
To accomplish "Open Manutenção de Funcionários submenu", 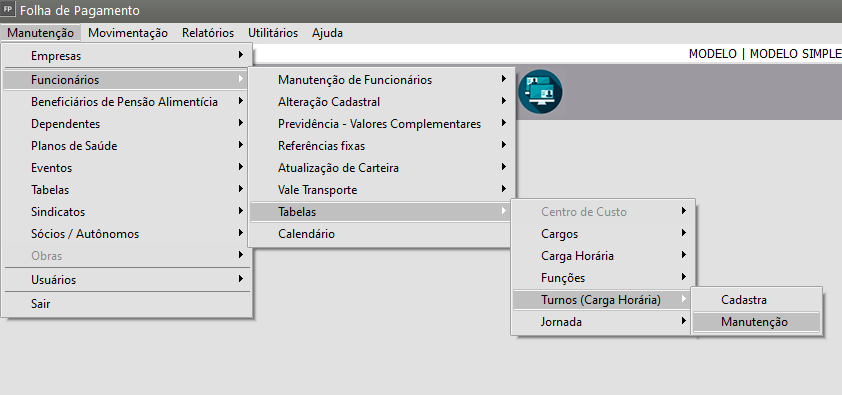I will [381, 80].
